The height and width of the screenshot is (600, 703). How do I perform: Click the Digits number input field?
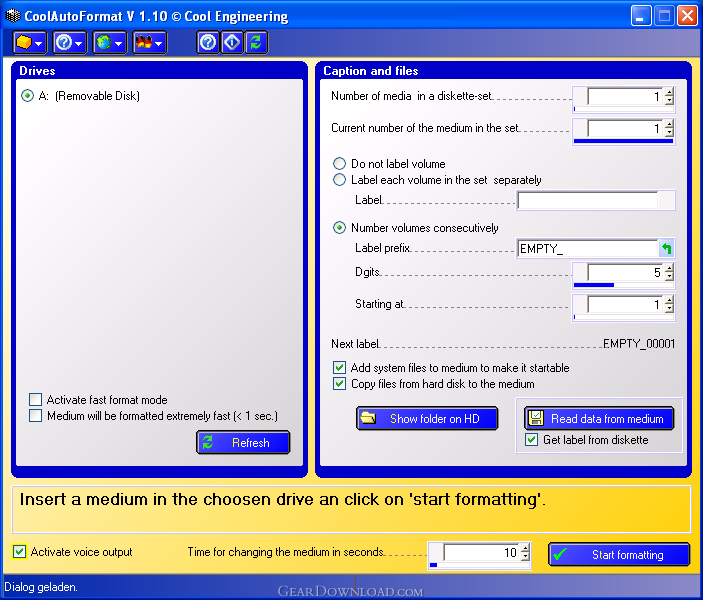pos(626,272)
